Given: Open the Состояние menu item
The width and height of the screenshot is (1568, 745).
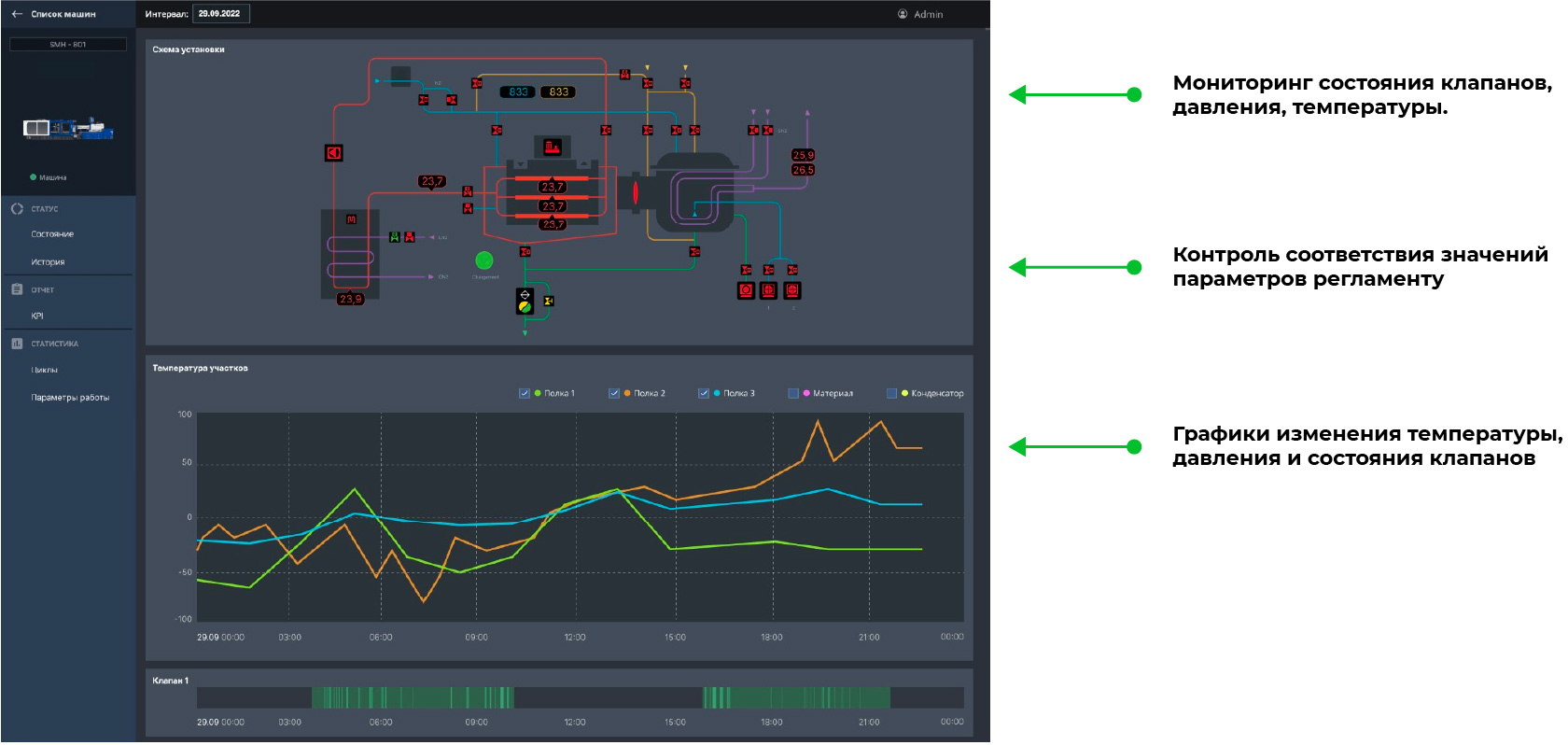Looking at the screenshot, I should pos(52,234).
